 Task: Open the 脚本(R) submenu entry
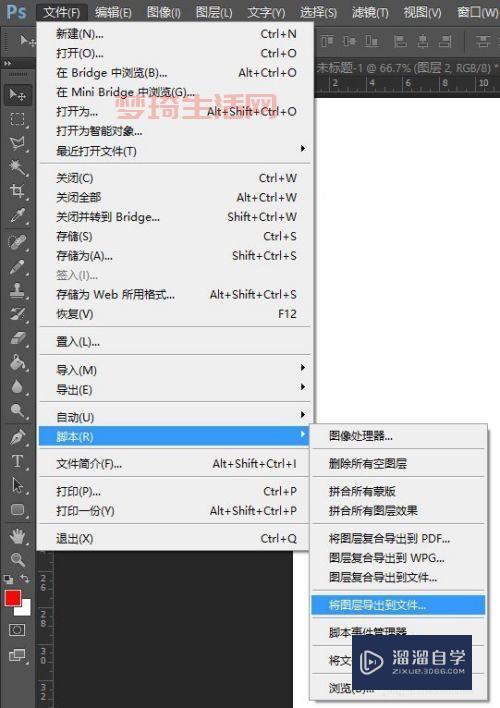tap(175, 436)
